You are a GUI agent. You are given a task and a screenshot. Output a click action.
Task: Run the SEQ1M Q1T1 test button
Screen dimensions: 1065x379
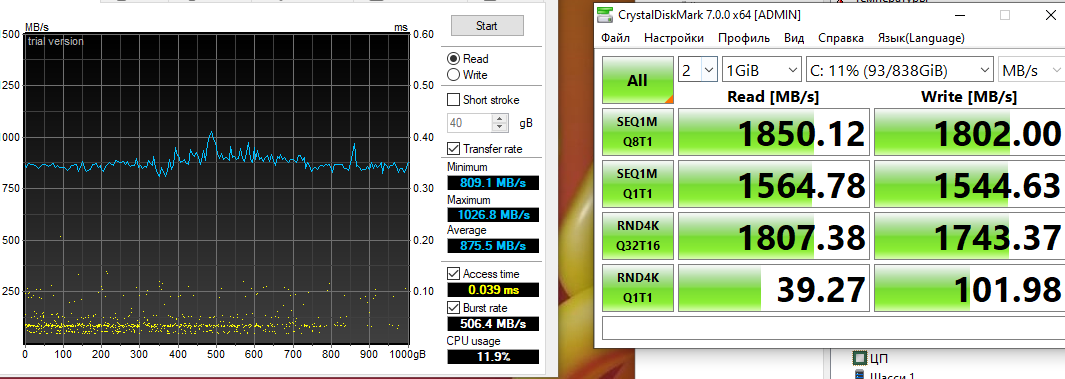(638, 184)
